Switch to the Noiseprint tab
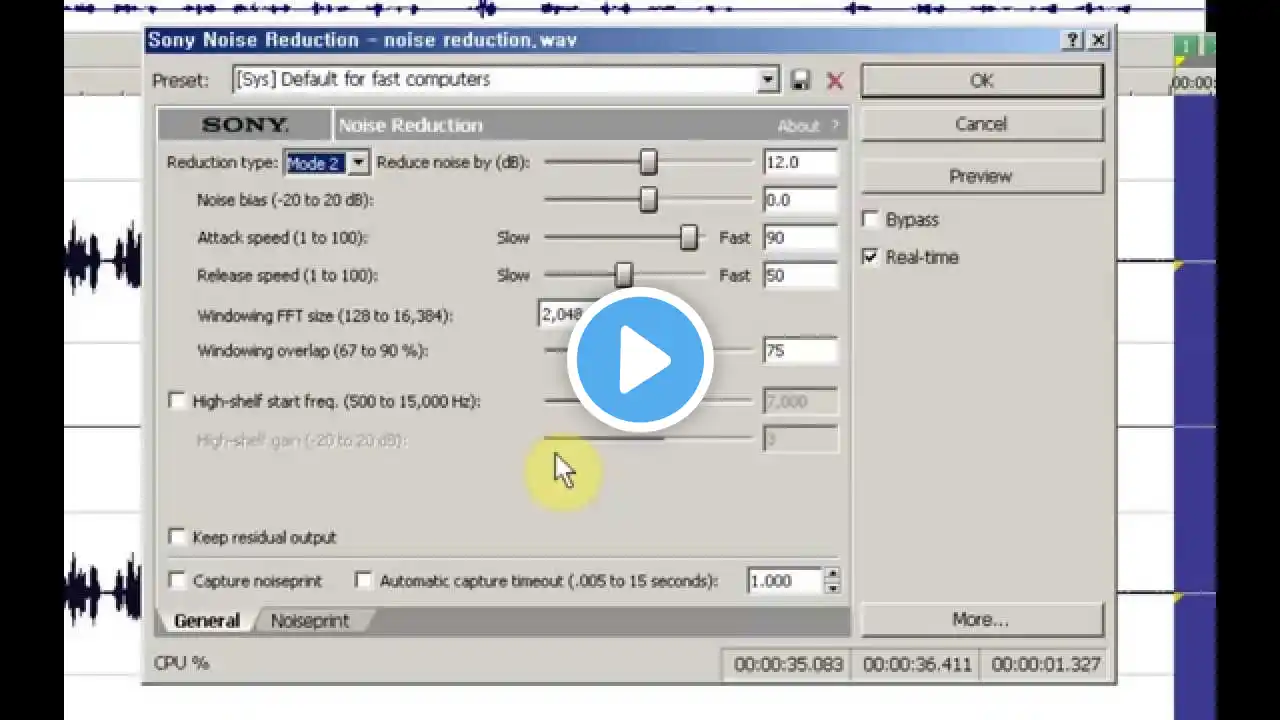1280x720 pixels. (x=310, y=621)
